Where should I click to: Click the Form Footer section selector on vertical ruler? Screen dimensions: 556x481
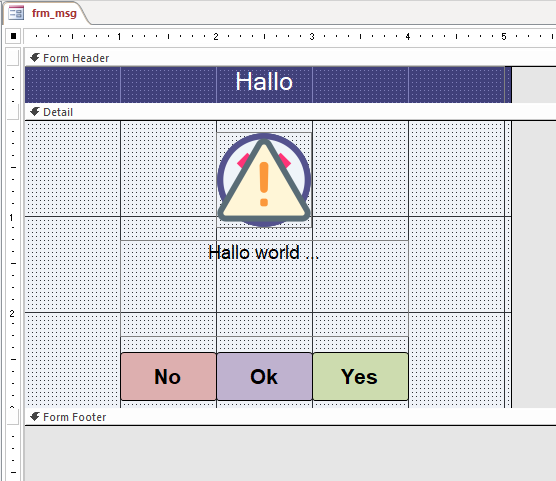13,416
